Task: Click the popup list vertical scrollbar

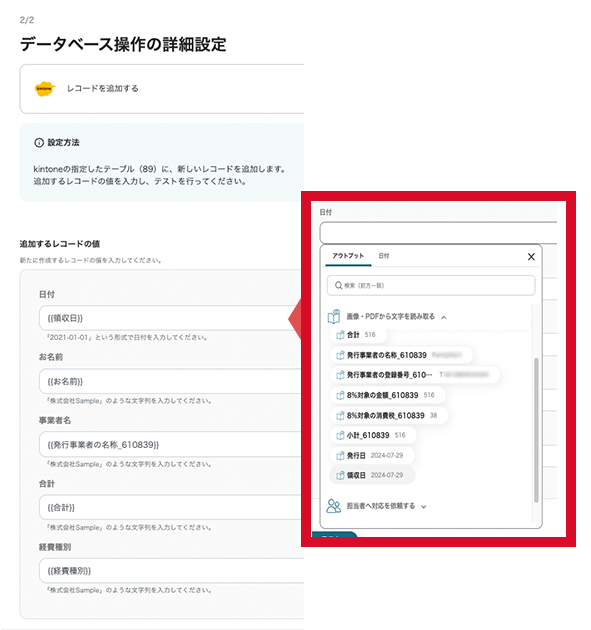Action: click(x=536, y=430)
